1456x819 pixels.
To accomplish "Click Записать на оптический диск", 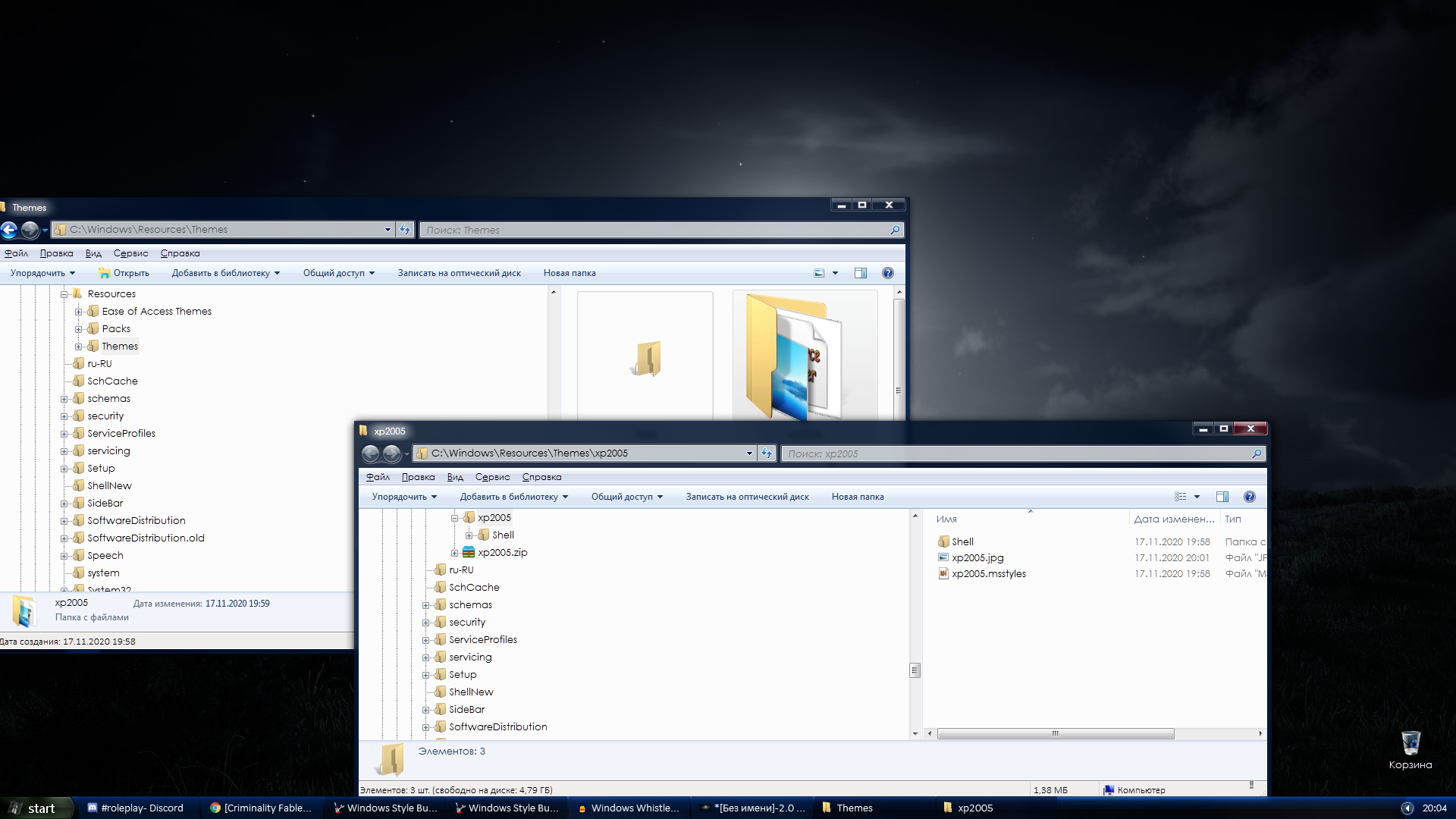I will (746, 497).
